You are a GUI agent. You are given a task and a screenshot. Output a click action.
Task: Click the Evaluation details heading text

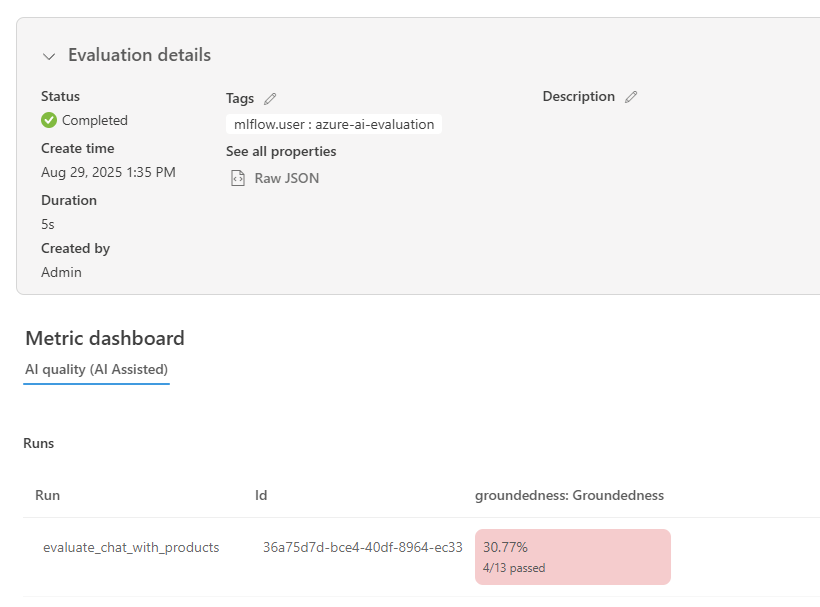click(139, 55)
